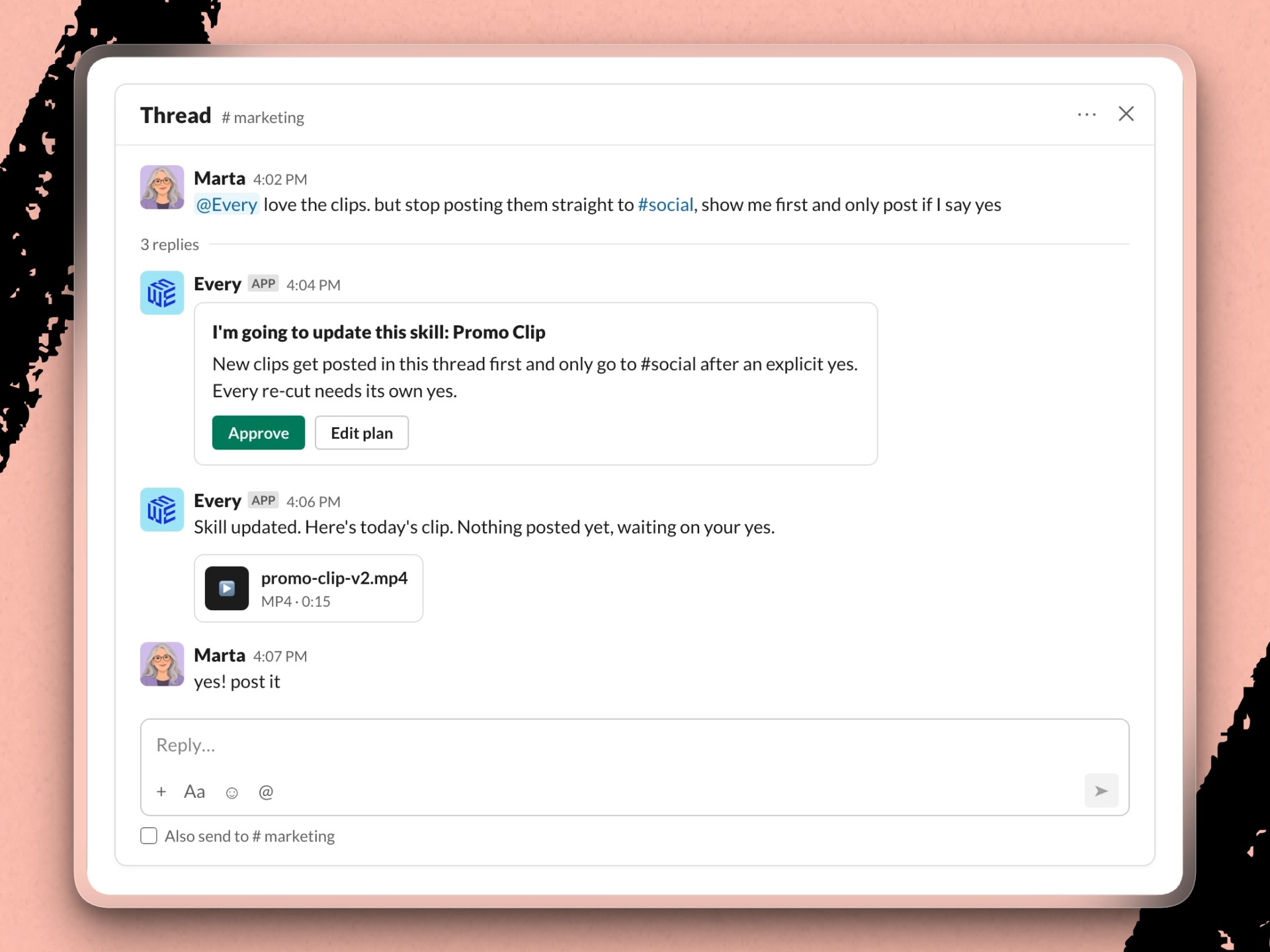Click the @ mention icon in composer

point(266,792)
